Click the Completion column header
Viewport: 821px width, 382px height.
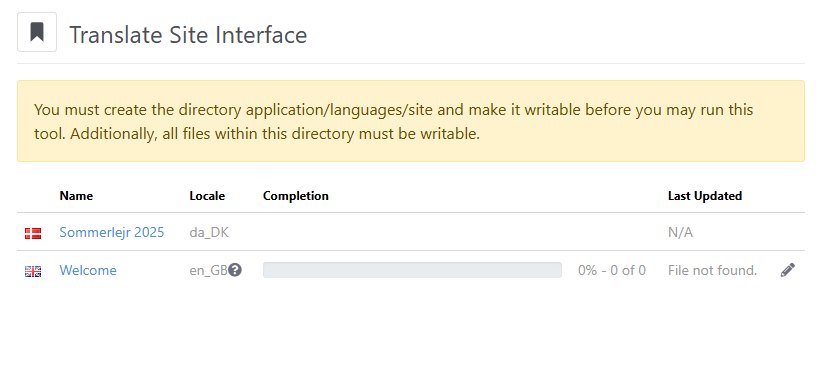tap(296, 196)
